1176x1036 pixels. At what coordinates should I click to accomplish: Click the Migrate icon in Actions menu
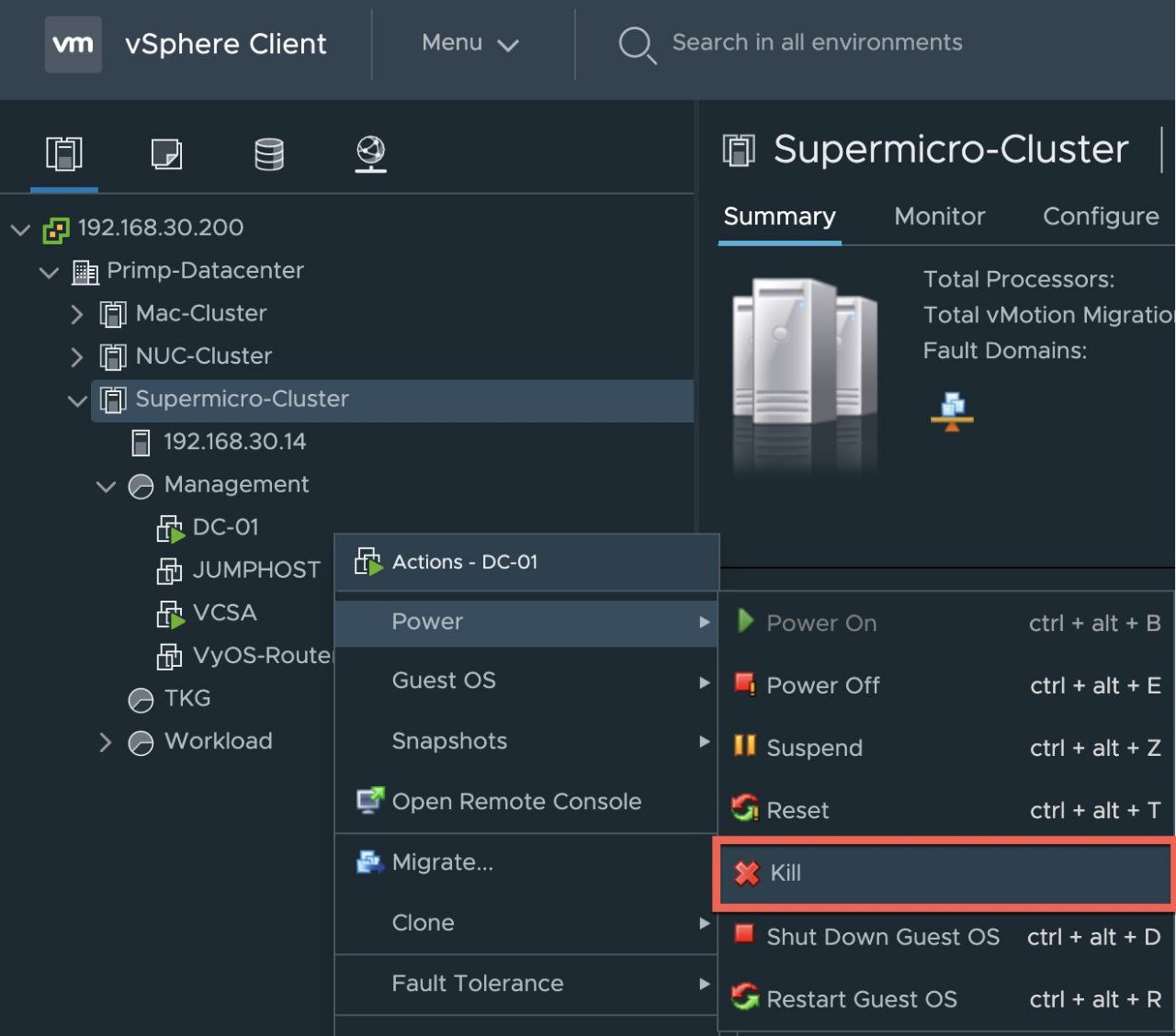(x=369, y=861)
